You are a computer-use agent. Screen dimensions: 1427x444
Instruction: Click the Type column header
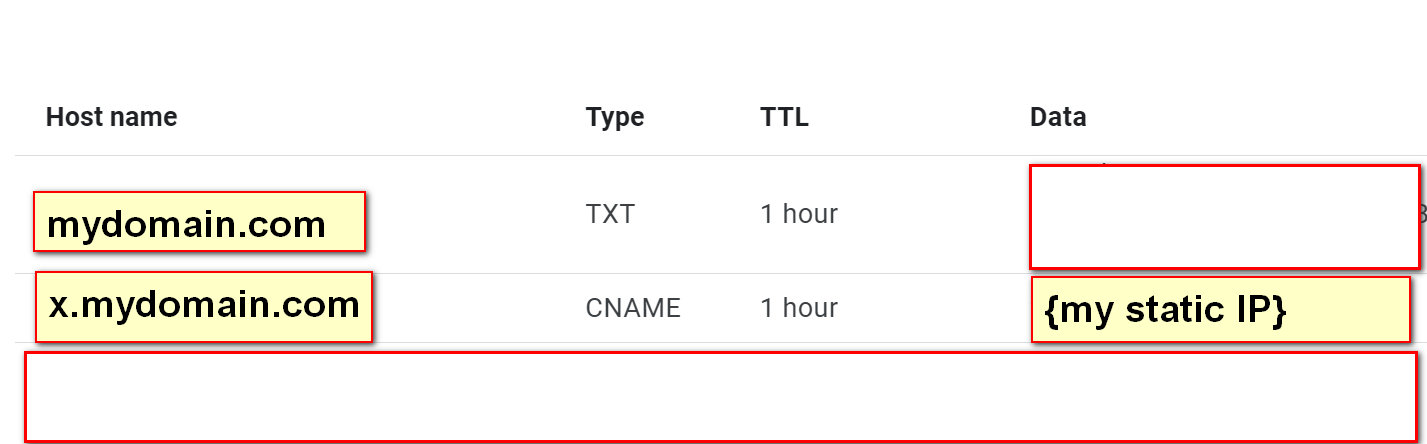pos(614,118)
